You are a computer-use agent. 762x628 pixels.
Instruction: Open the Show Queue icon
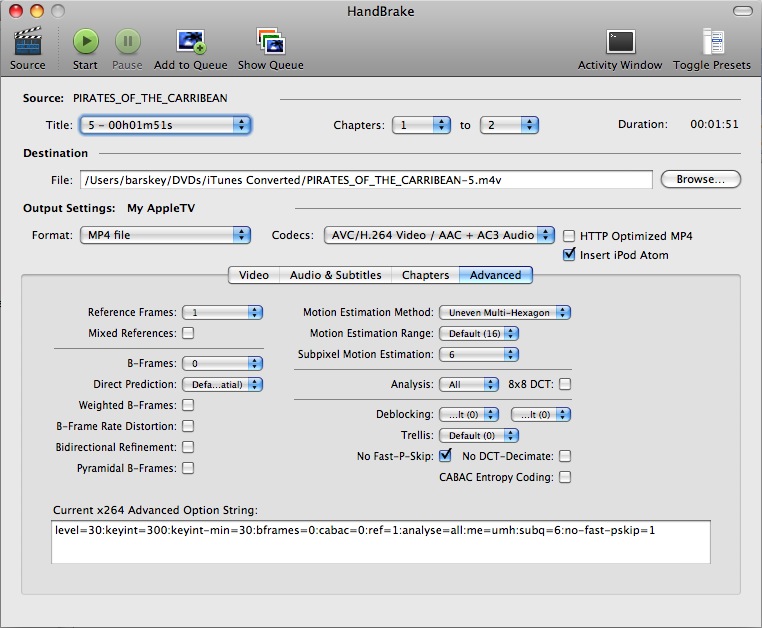(271, 41)
